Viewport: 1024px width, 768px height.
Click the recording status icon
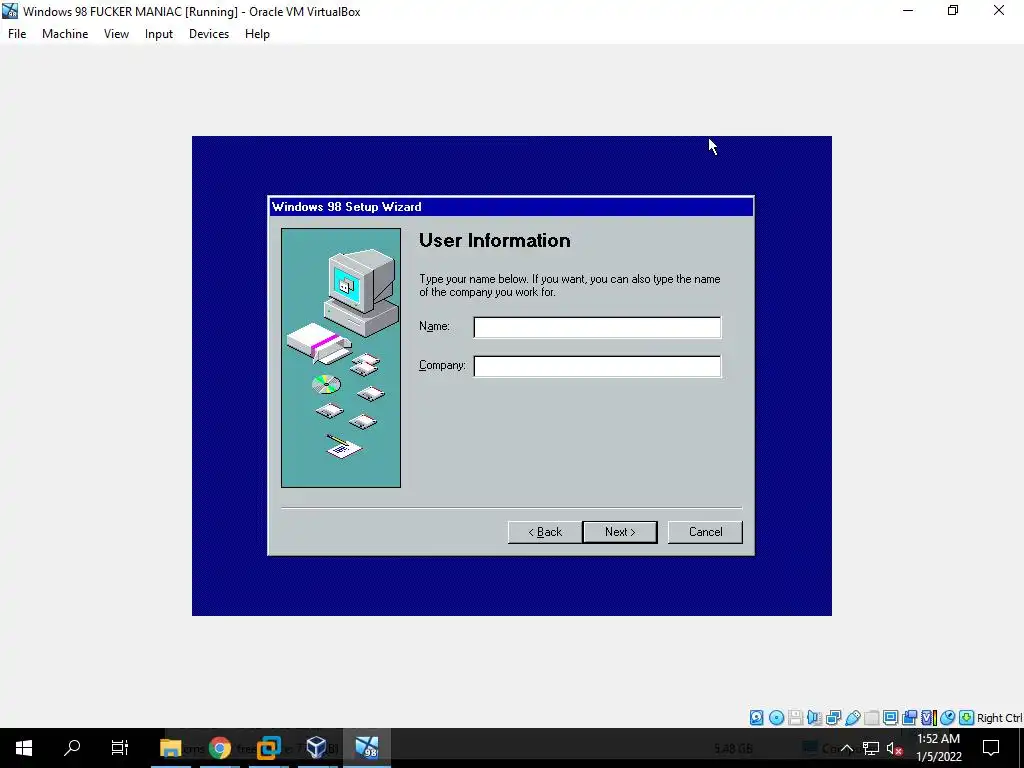click(x=909, y=718)
